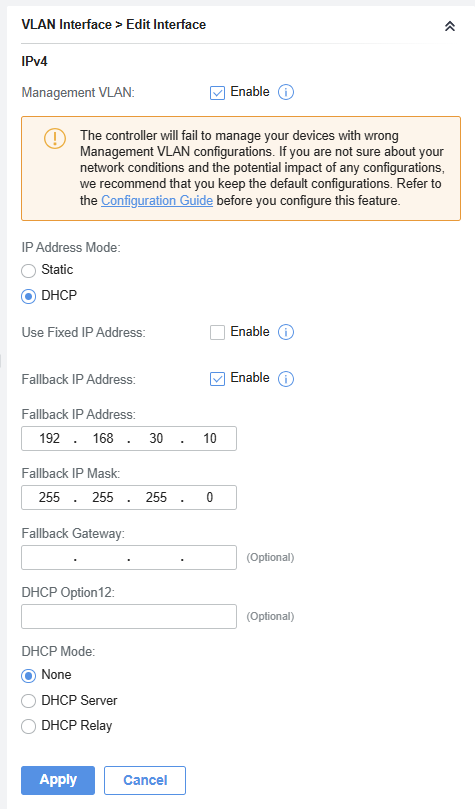Click the Fallback Gateway input field
Image resolution: width=475 pixels, height=809 pixels.
pyautogui.click(x=129, y=557)
